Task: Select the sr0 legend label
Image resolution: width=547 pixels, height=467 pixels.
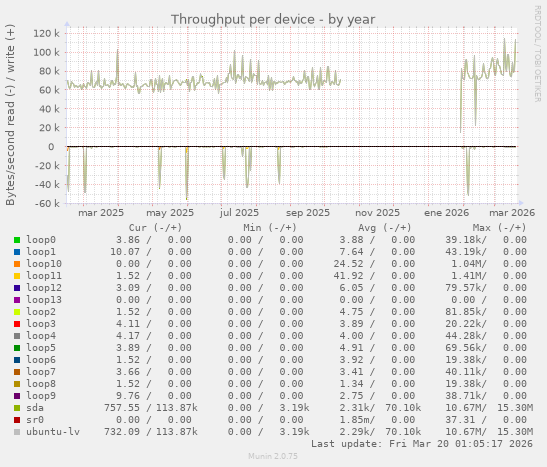Action: click(35, 420)
